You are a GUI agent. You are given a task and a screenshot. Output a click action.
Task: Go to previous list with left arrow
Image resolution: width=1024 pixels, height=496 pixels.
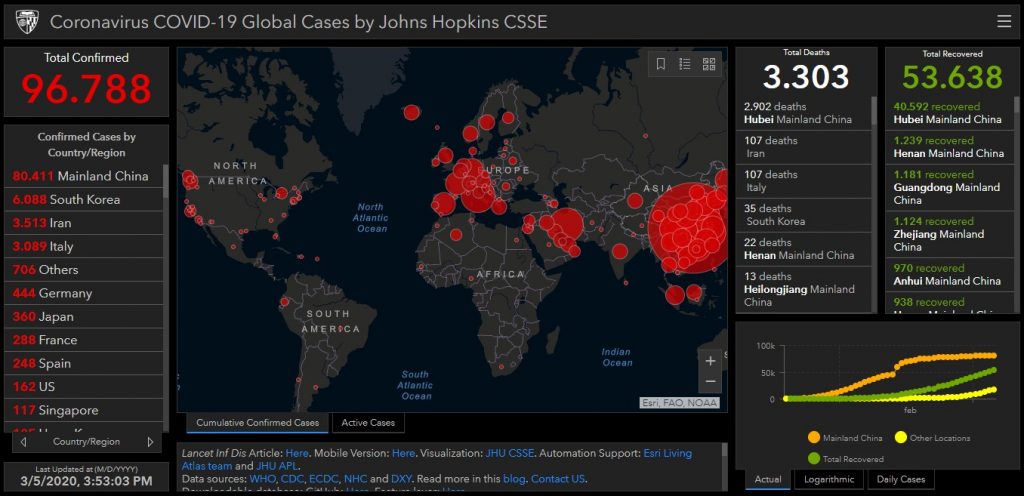pos(22,441)
